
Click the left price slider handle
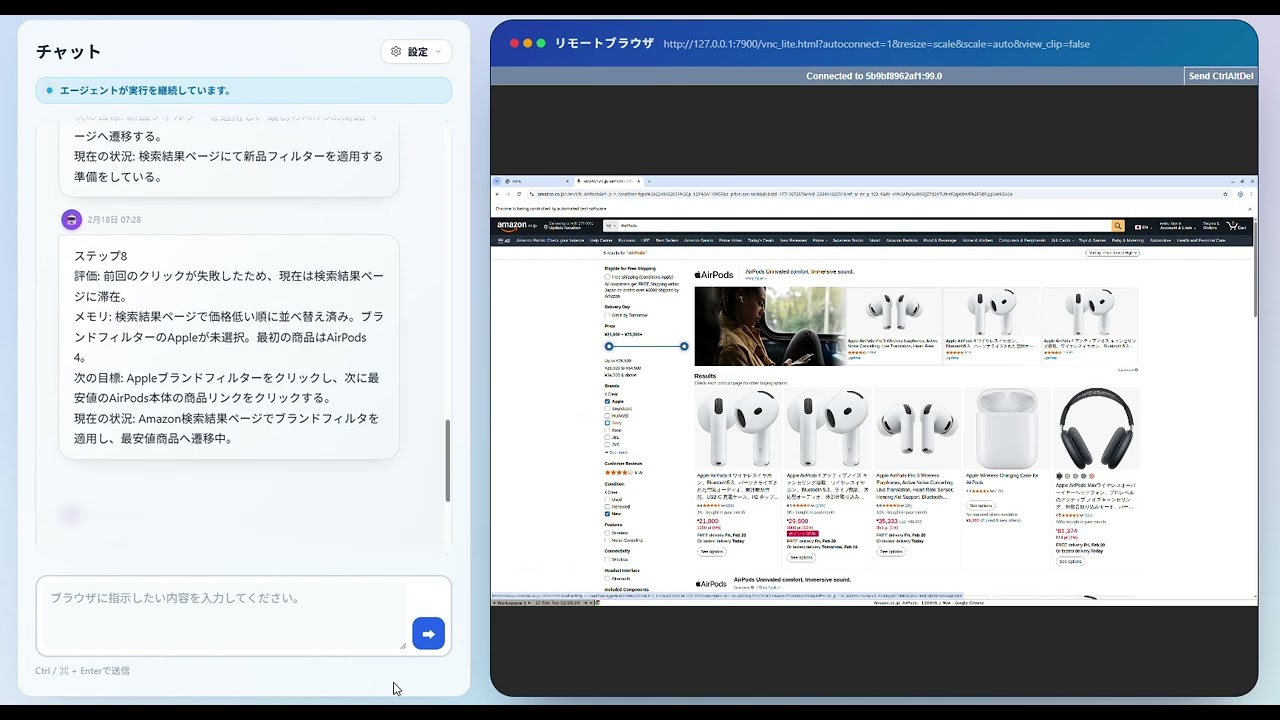pyautogui.click(x=609, y=346)
